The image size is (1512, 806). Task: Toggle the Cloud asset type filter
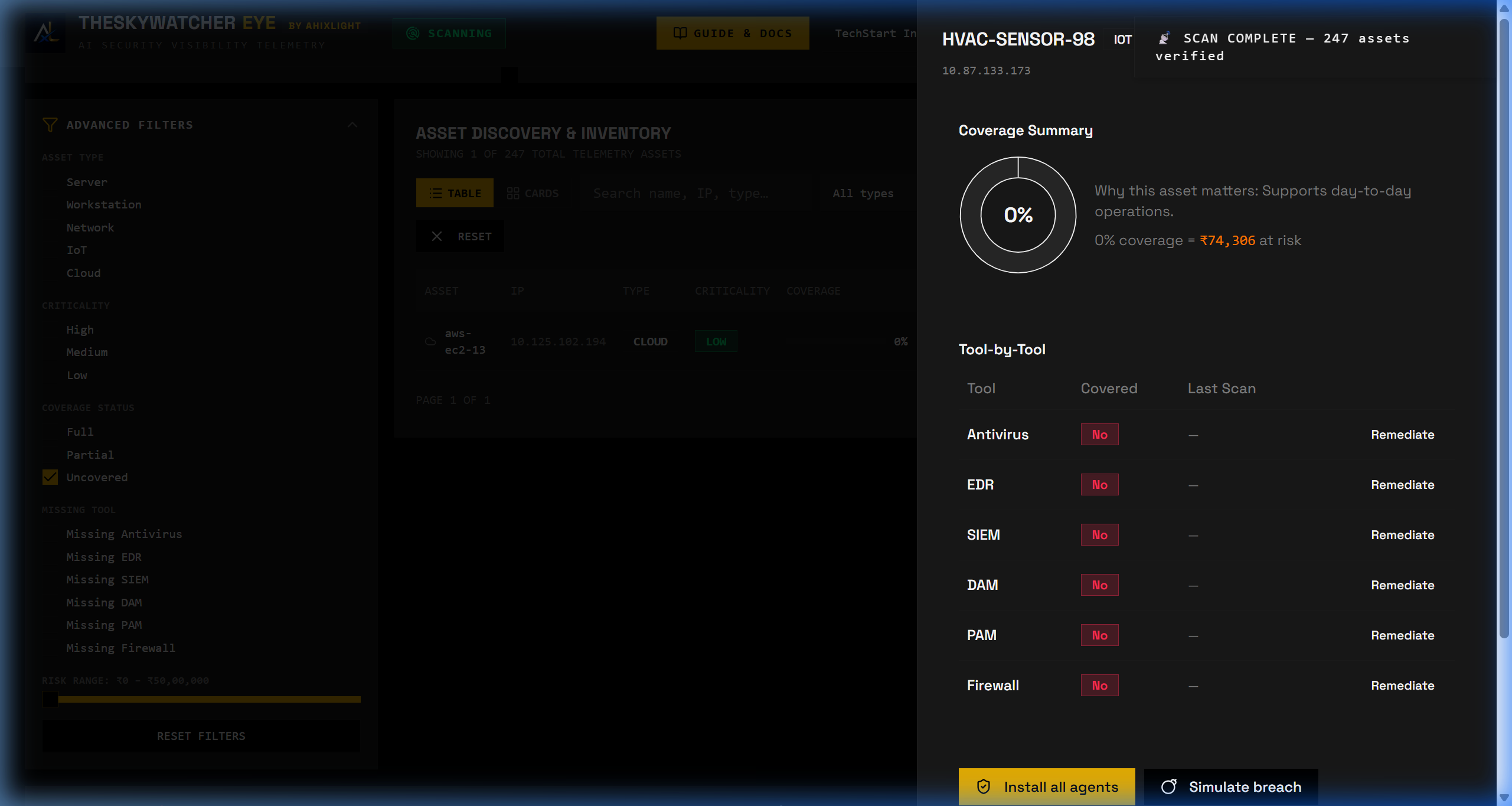click(x=83, y=273)
